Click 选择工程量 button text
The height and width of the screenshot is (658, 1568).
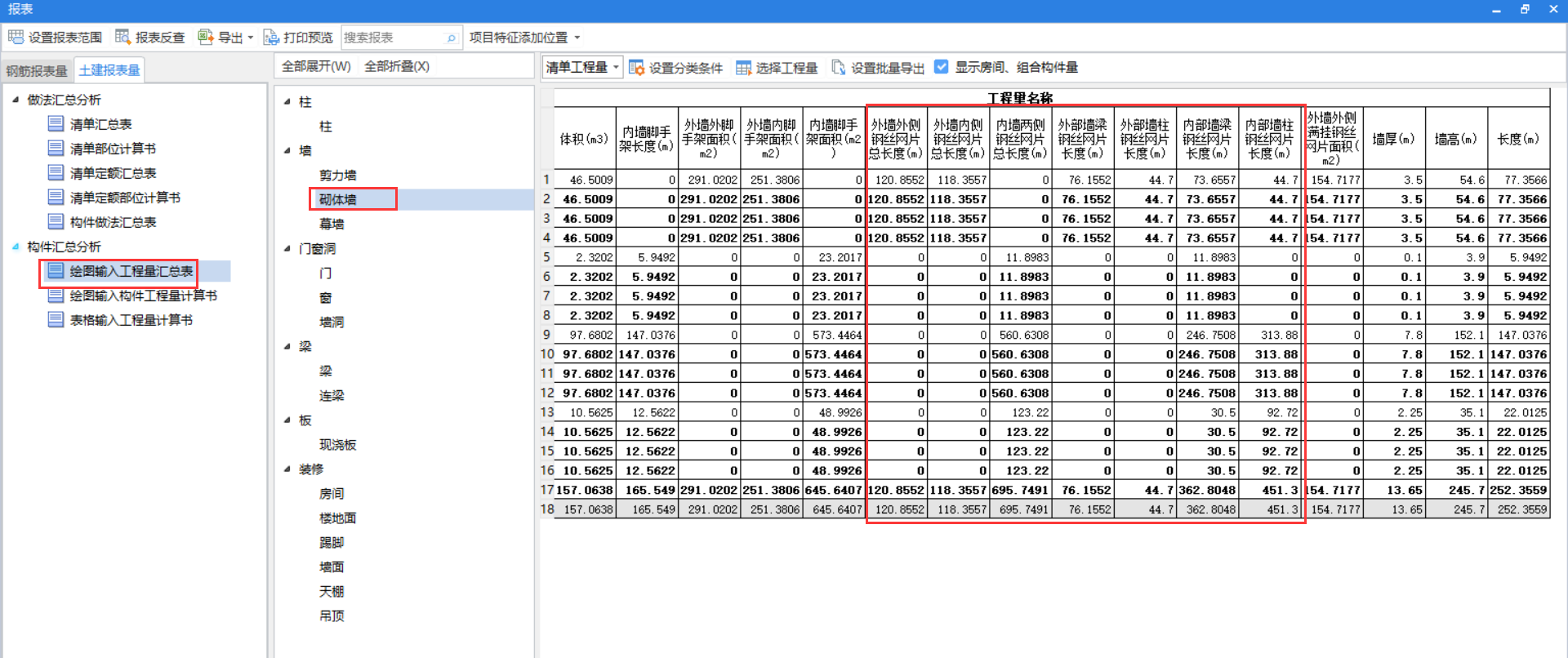click(x=786, y=68)
